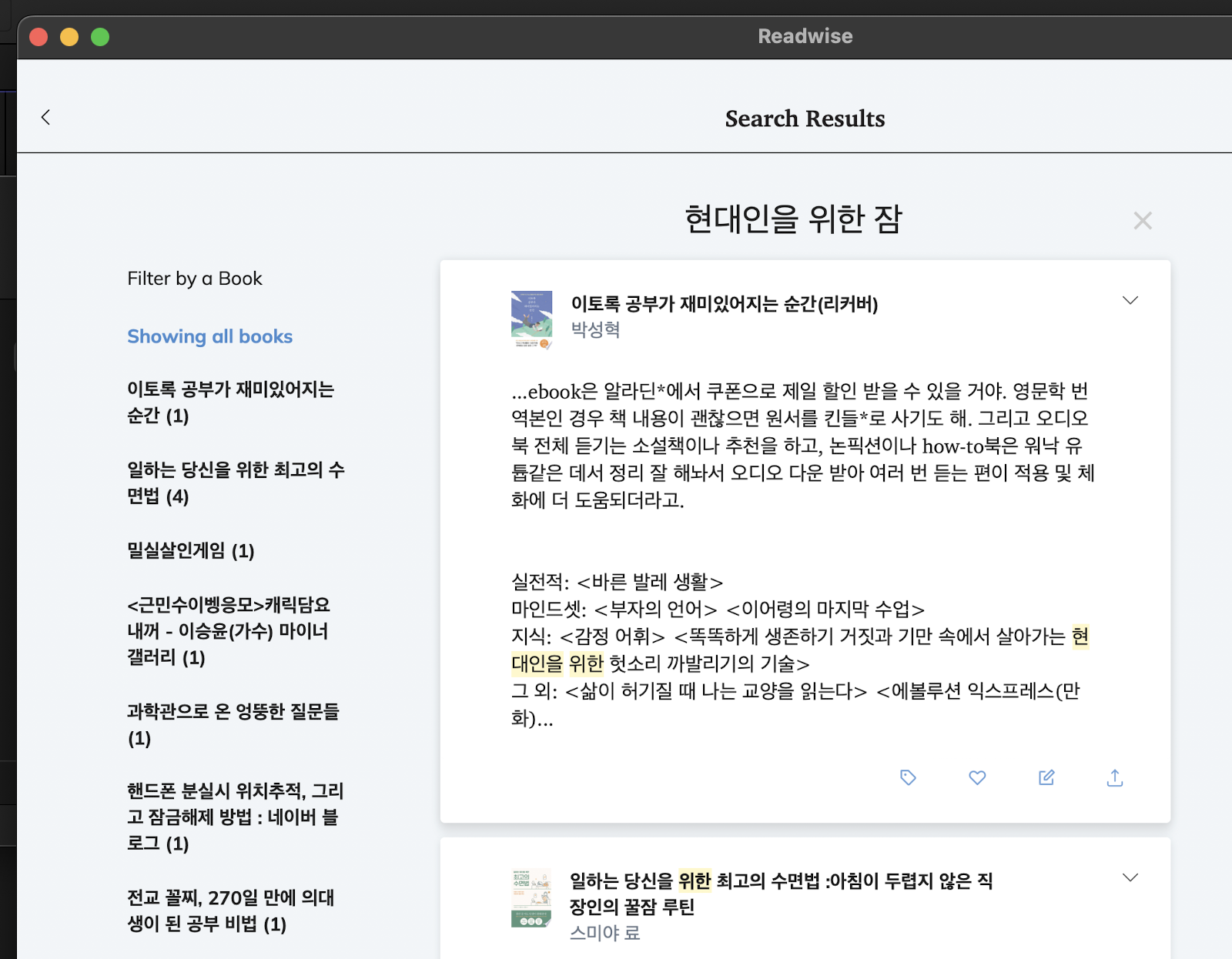Select Showing all books filter
This screenshot has height=959, width=1232.
209,336
